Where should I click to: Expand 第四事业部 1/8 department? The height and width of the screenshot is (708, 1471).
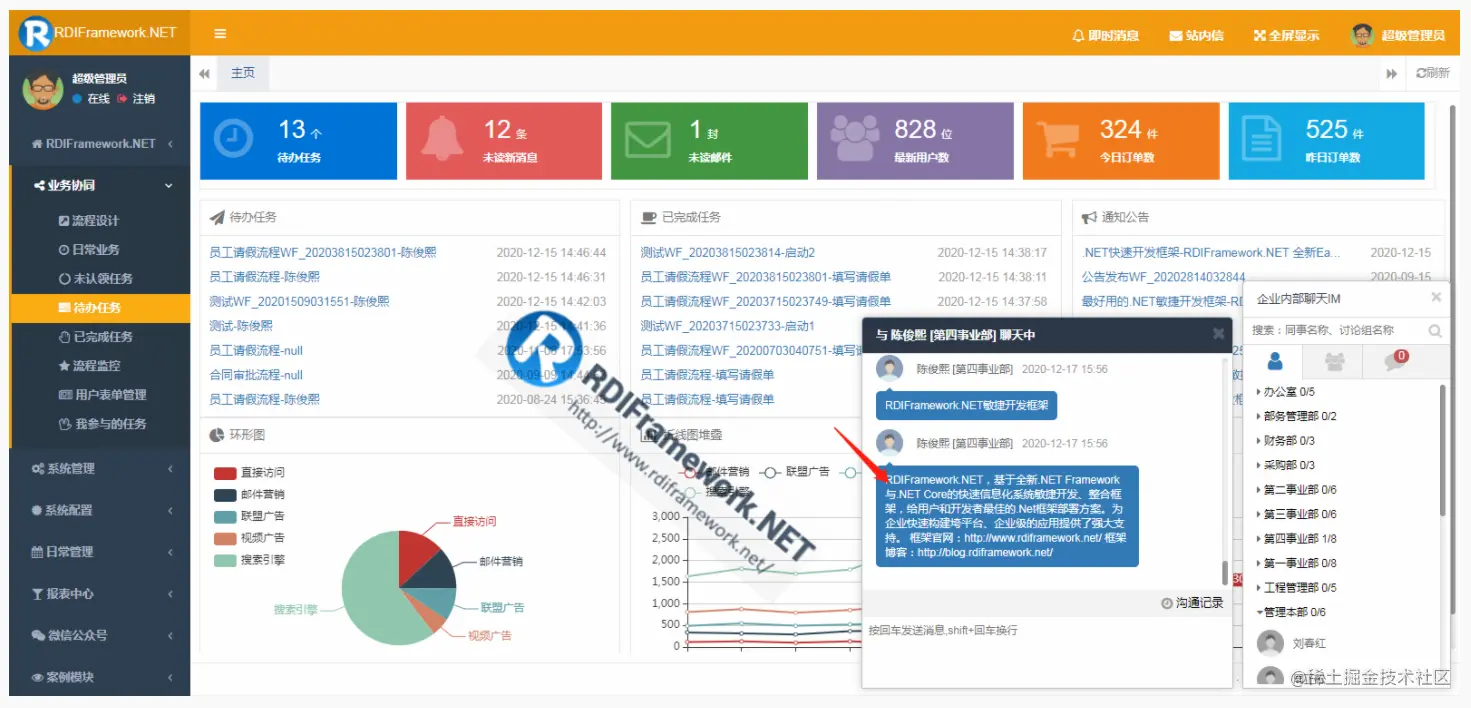coord(1296,539)
